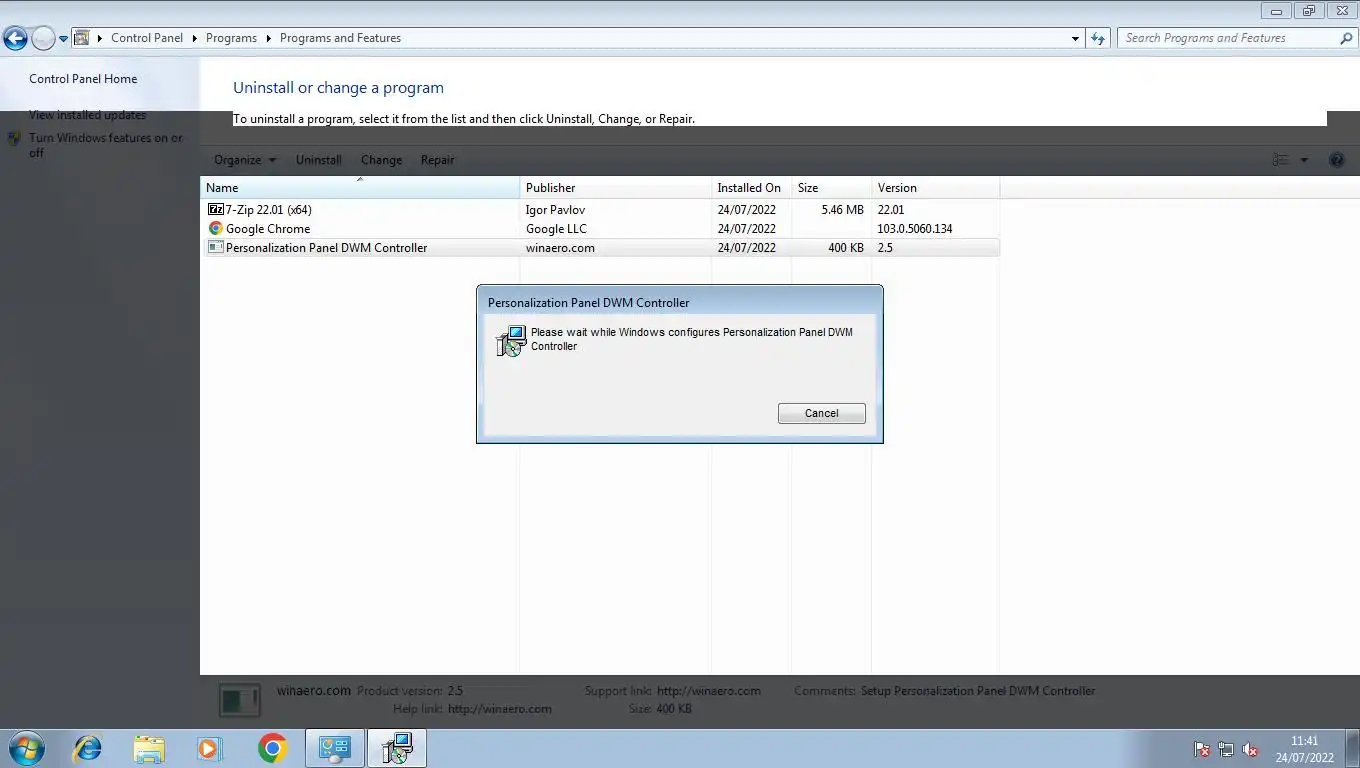
Task: Go back with the navigation back arrow
Action: pyautogui.click(x=15, y=39)
